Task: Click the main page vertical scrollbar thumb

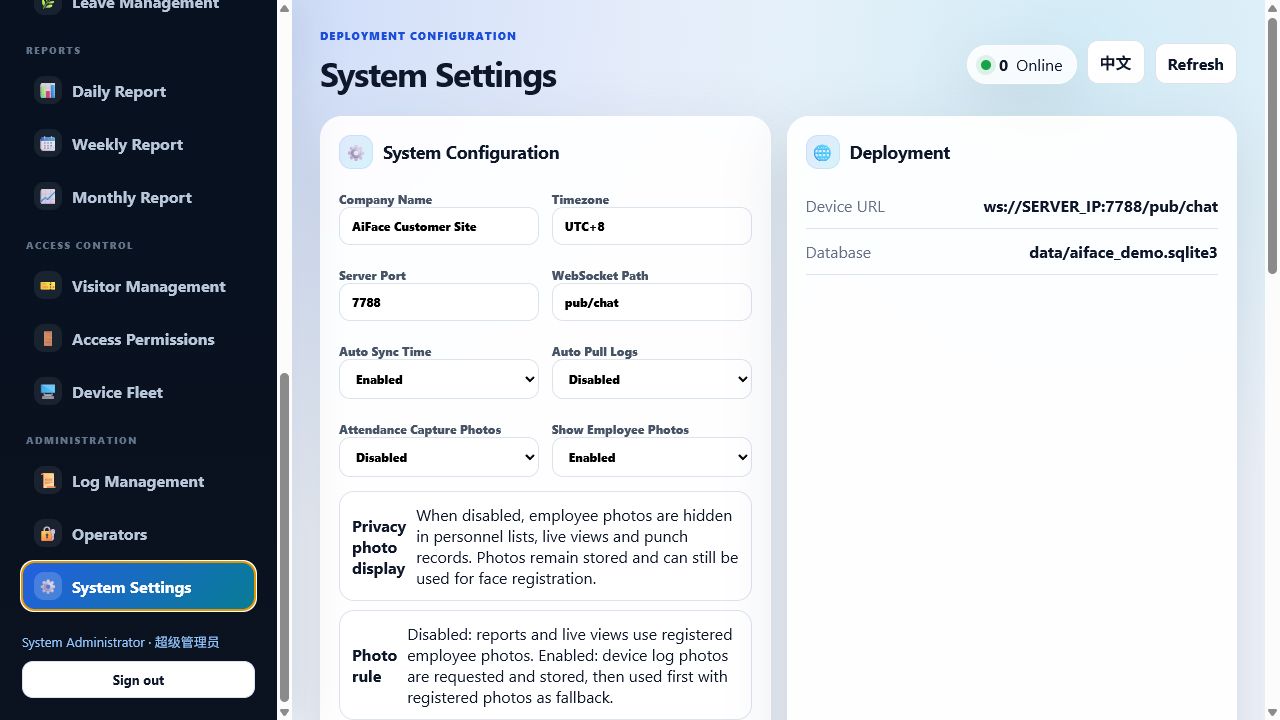Action: 1272,144
